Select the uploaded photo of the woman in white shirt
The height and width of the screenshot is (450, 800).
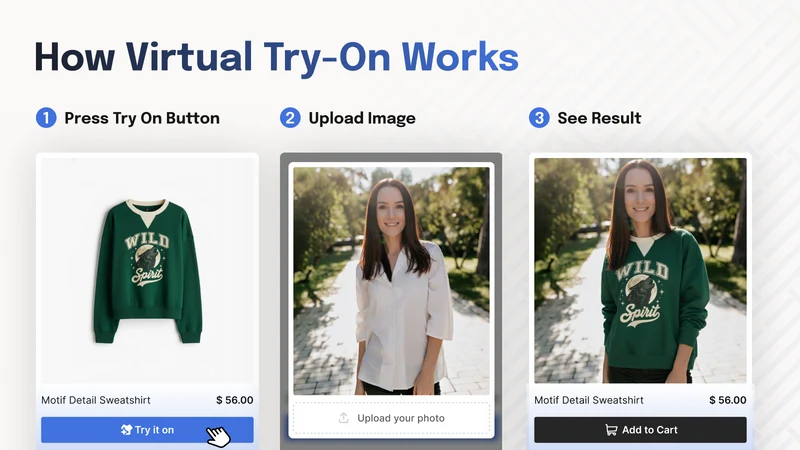pyautogui.click(x=391, y=281)
